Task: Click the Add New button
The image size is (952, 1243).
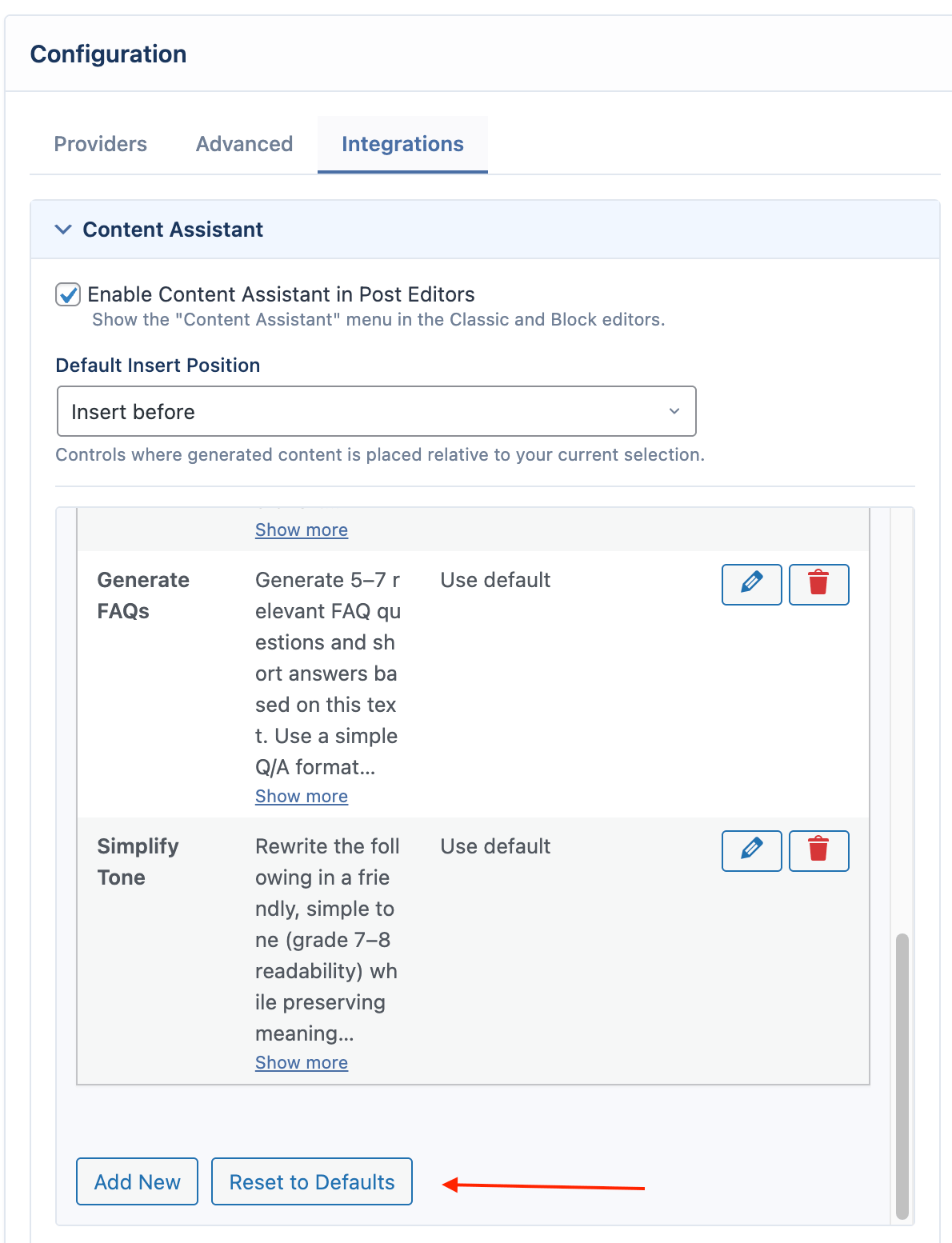Action: [x=137, y=1181]
